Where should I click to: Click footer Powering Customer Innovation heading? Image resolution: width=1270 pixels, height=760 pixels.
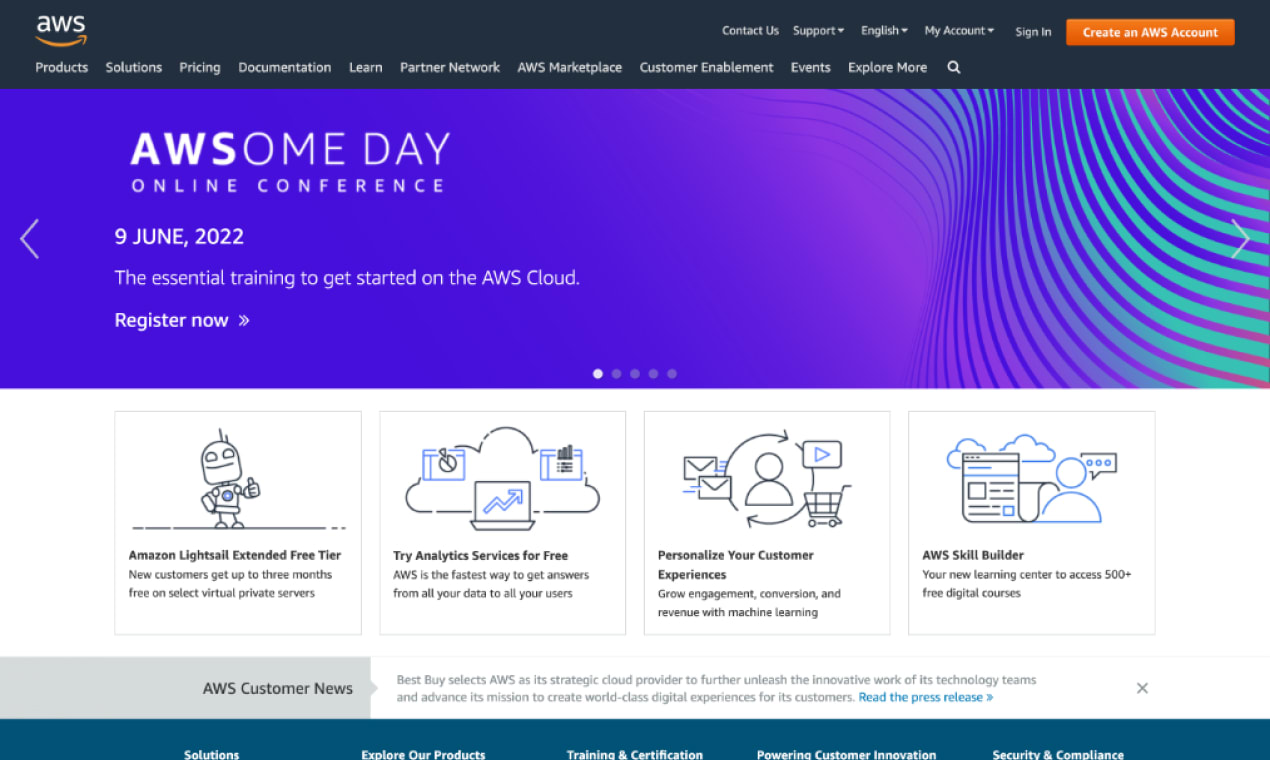[x=847, y=754]
